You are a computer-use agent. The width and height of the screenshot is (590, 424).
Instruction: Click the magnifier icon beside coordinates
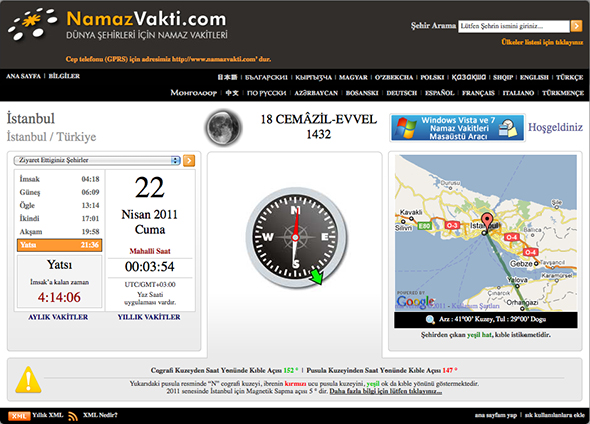click(430, 319)
